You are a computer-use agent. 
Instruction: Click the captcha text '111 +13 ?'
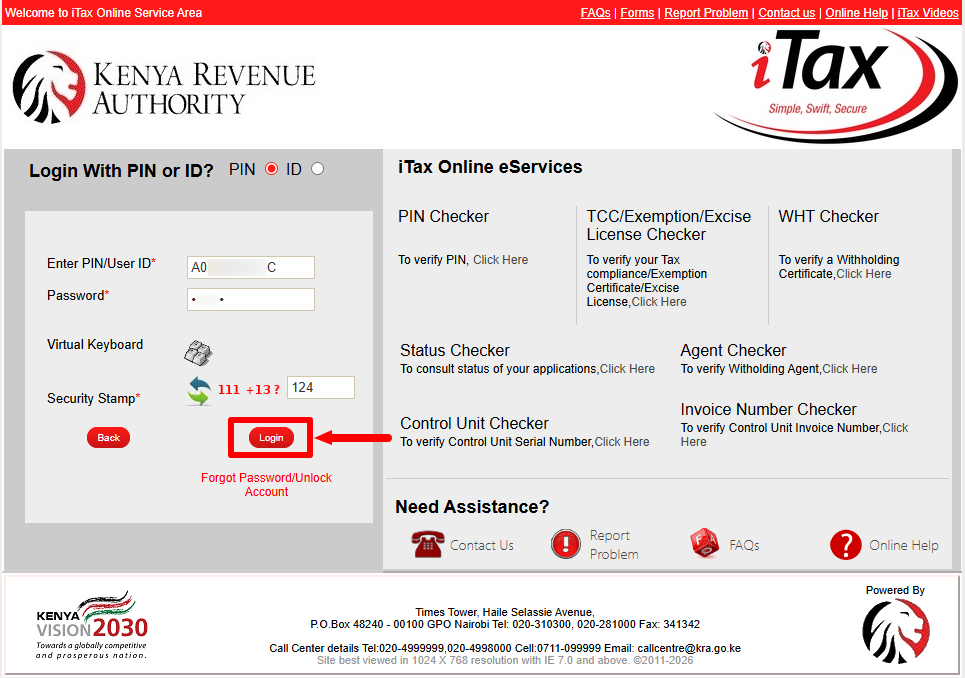click(x=249, y=389)
